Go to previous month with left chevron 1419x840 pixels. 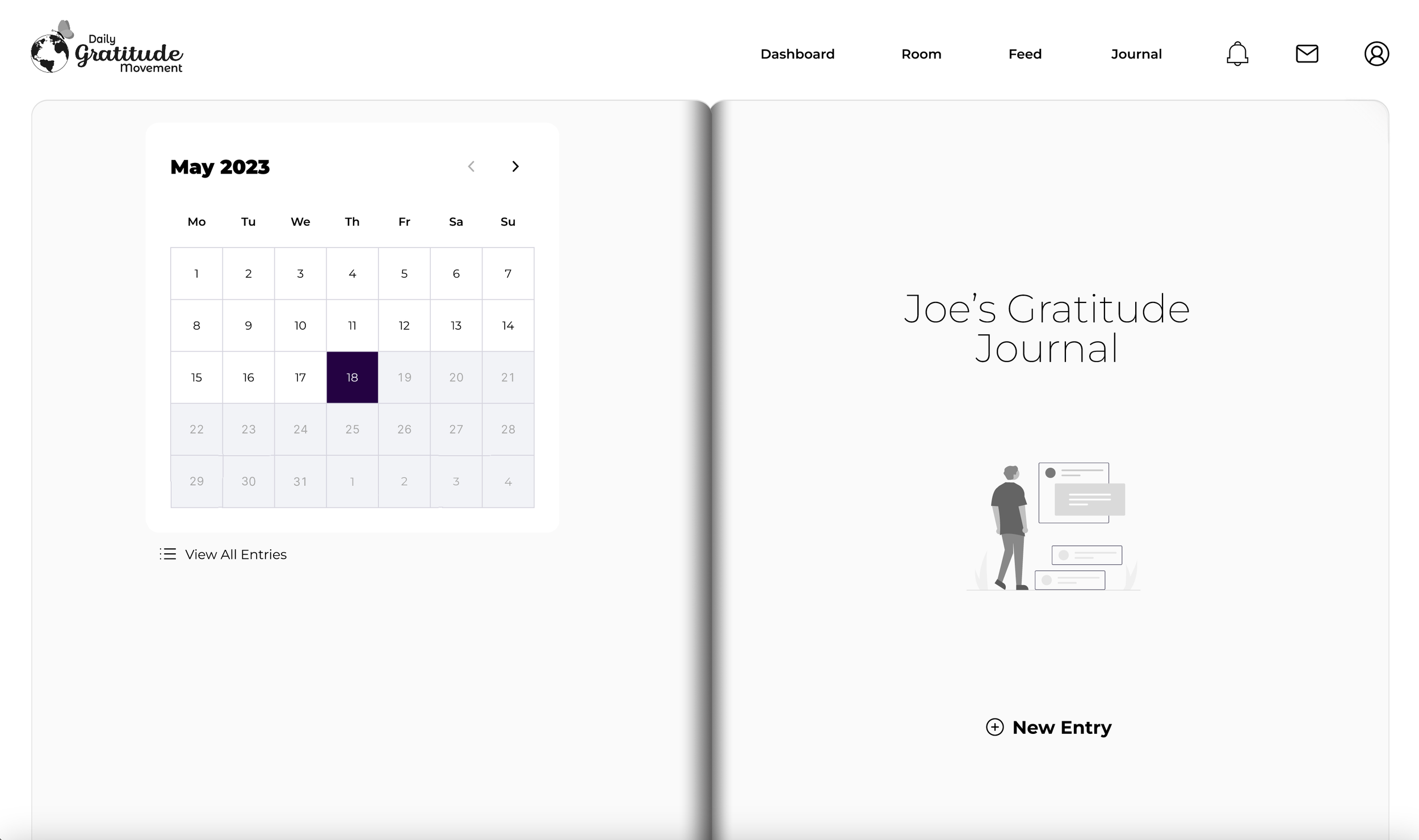(471, 166)
